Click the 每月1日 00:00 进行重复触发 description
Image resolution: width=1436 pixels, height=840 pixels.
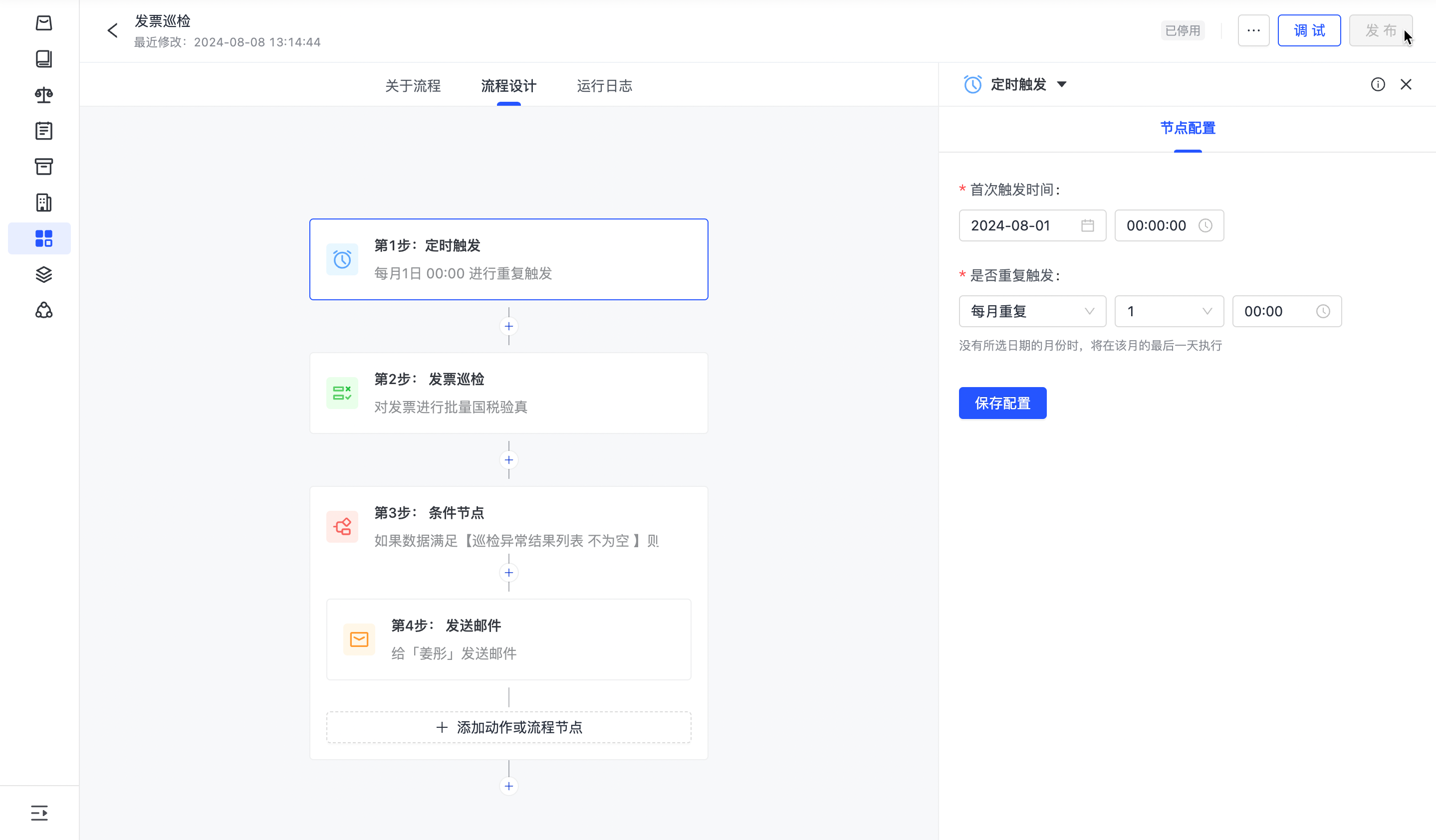point(463,273)
